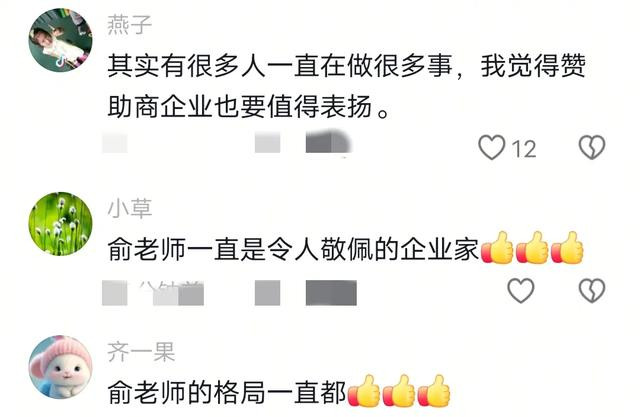The height and width of the screenshot is (417, 640).
Task: Like 小草's comment with heart icon
Action: click(520, 291)
